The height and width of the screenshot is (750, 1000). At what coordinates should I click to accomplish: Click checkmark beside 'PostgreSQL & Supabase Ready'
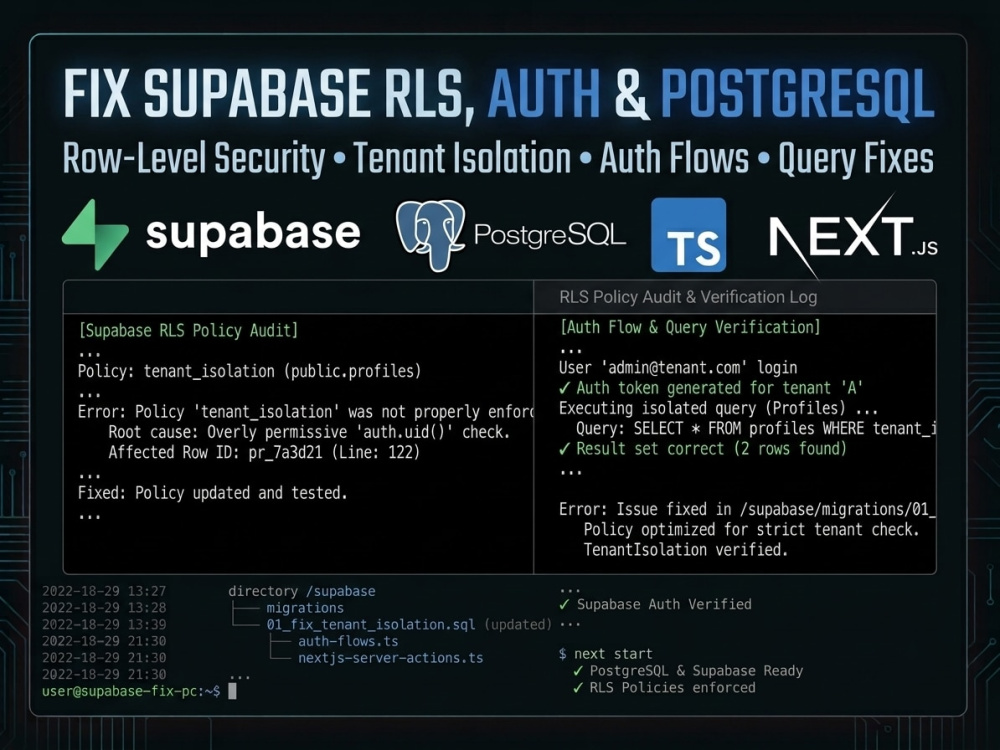578,671
